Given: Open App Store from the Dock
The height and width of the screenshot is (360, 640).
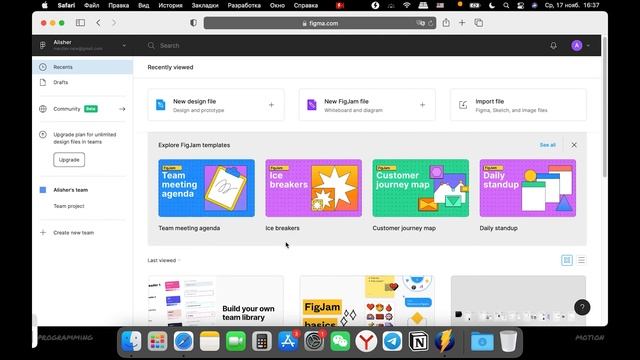Looking at the screenshot, I should tap(288, 341).
